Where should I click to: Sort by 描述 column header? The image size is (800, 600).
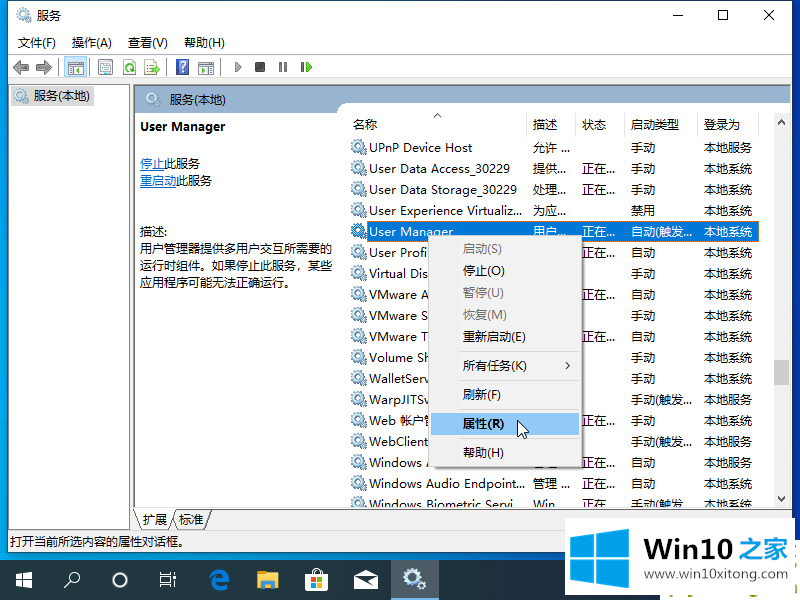[x=545, y=124]
